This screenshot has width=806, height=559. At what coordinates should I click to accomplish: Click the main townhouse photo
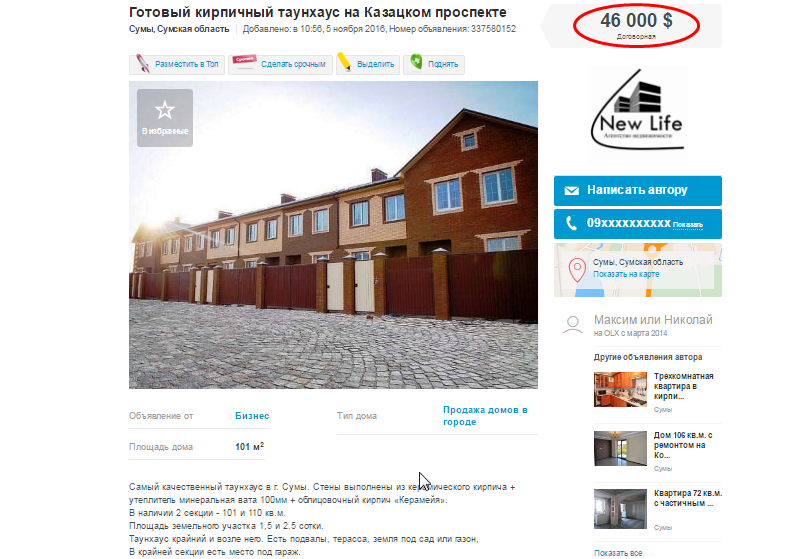333,235
